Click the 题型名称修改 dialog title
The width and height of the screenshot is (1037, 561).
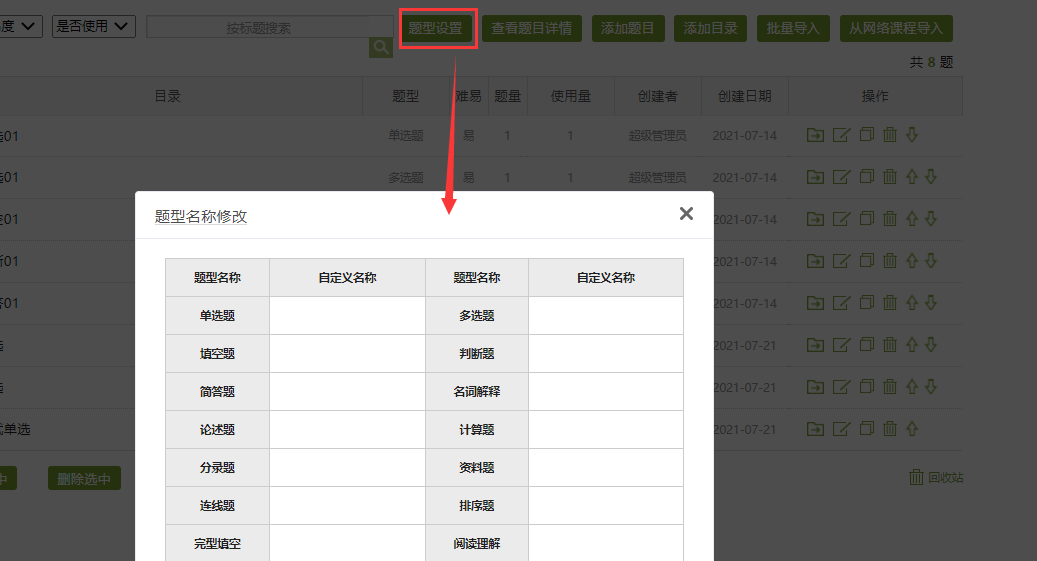coord(200,216)
